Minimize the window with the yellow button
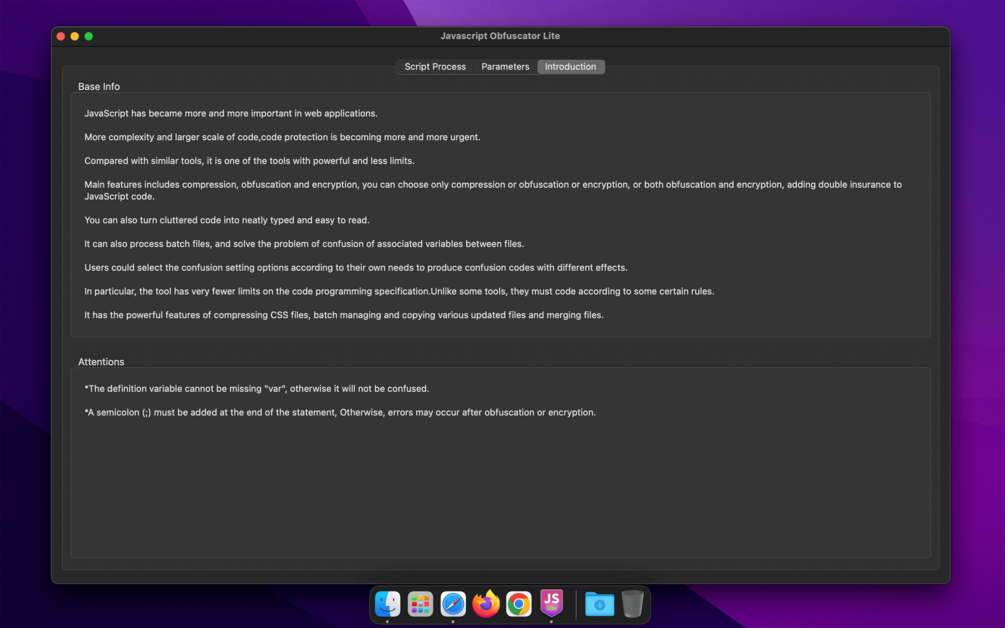 pyautogui.click(x=75, y=37)
